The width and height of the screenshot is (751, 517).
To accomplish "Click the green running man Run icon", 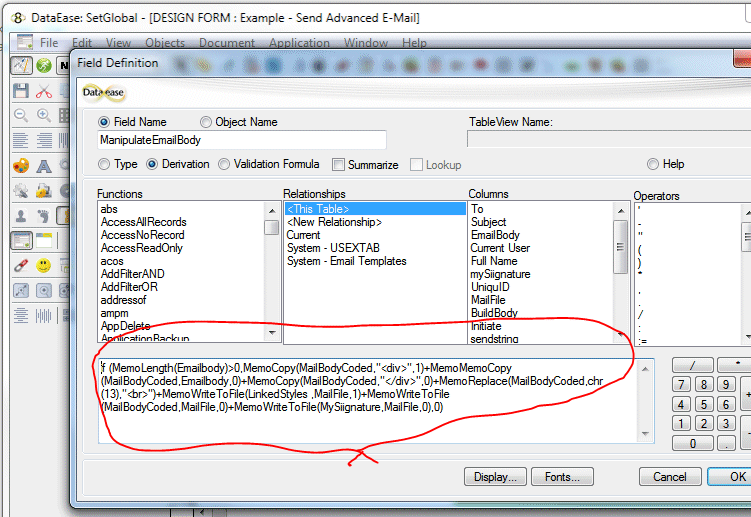I will click(44, 65).
